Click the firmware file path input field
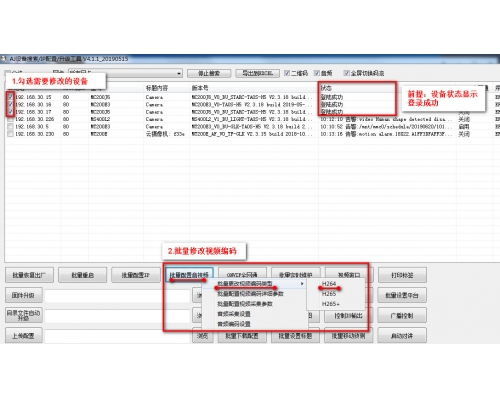The height and width of the screenshot is (400, 500). tap(117, 296)
